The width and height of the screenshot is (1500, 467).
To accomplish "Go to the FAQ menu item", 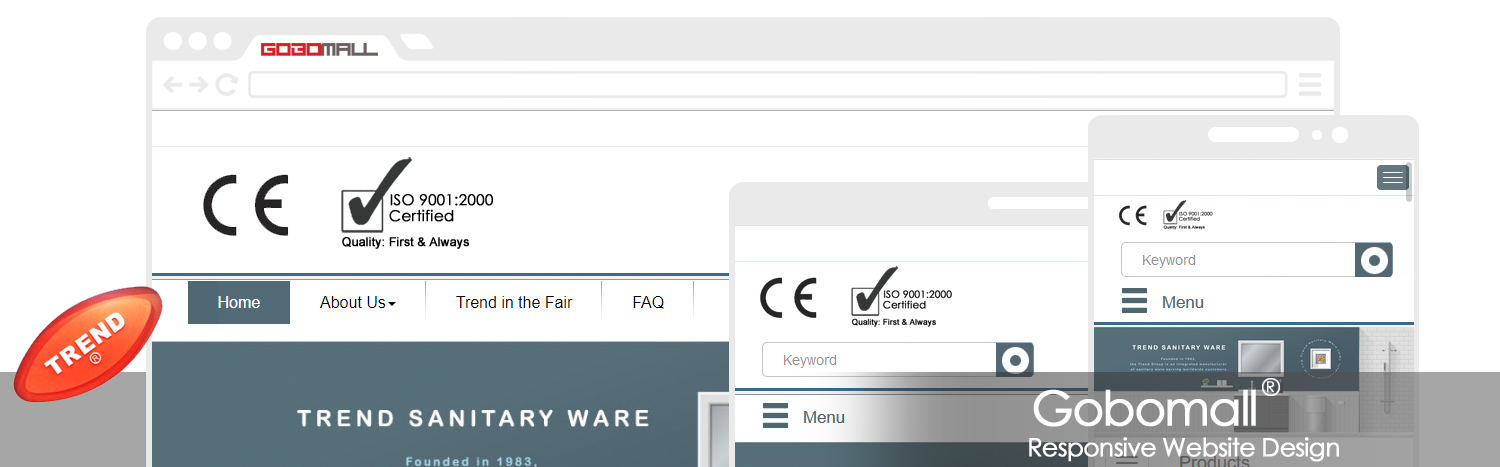I will pyautogui.click(x=648, y=302).
